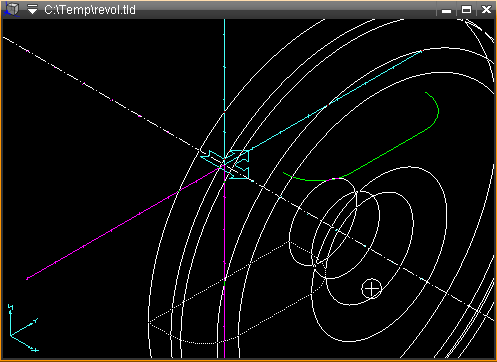
Task: Select the white dash-dot axis line at upper left
Action: [100, 93]
